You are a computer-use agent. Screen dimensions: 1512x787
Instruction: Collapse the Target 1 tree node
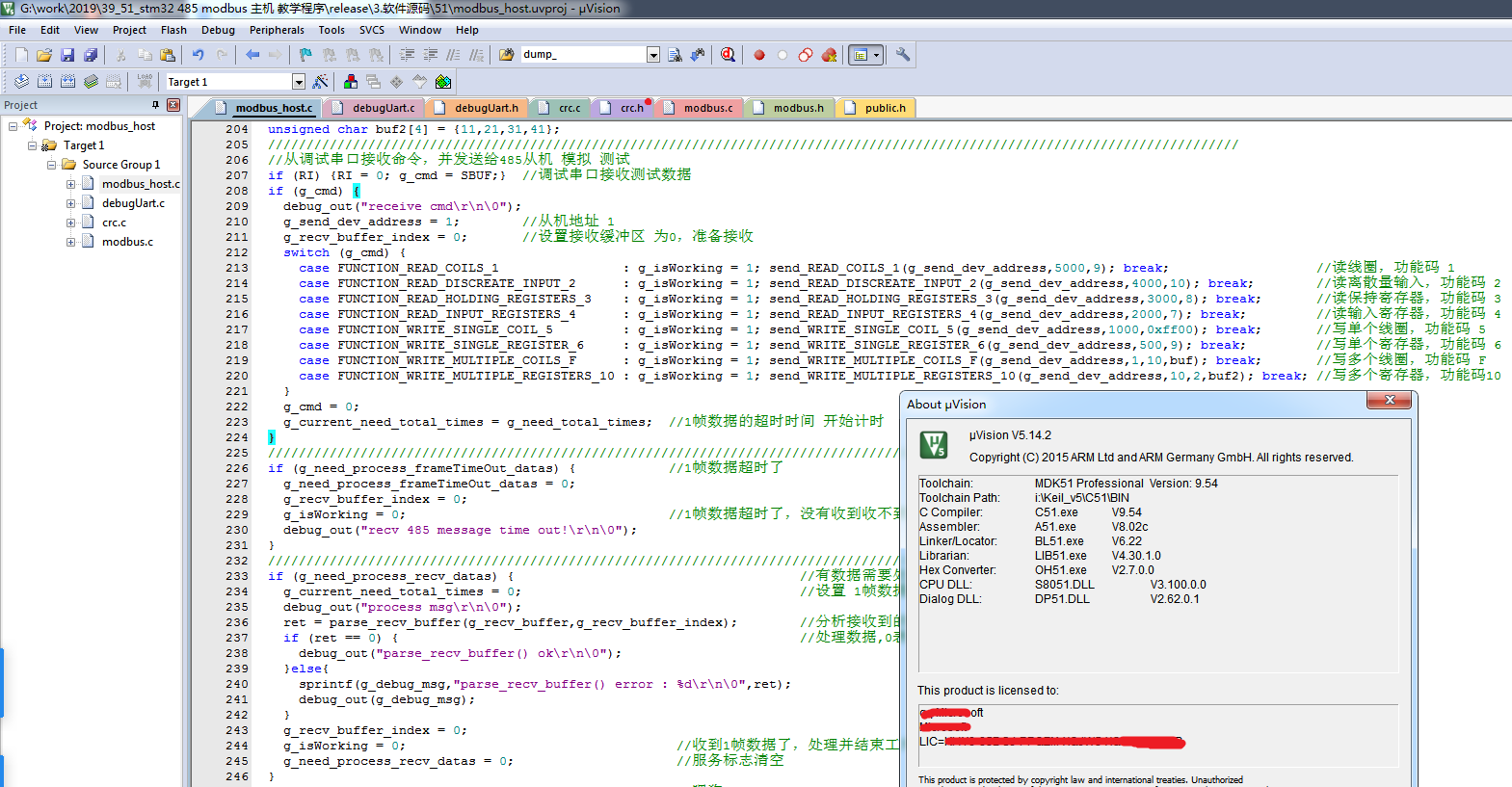32,145
